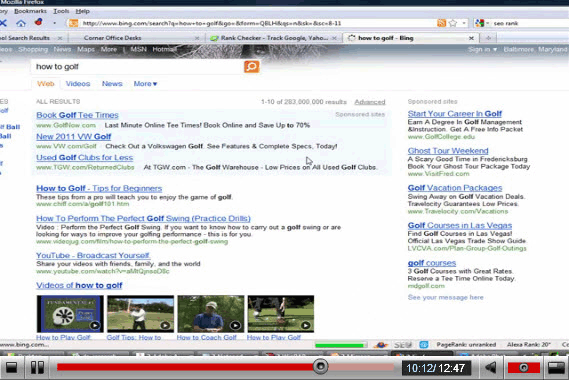Viewport: 570px width, 380px height.
Task: Bookmark page with the star icon
Action: coord(453,23)
